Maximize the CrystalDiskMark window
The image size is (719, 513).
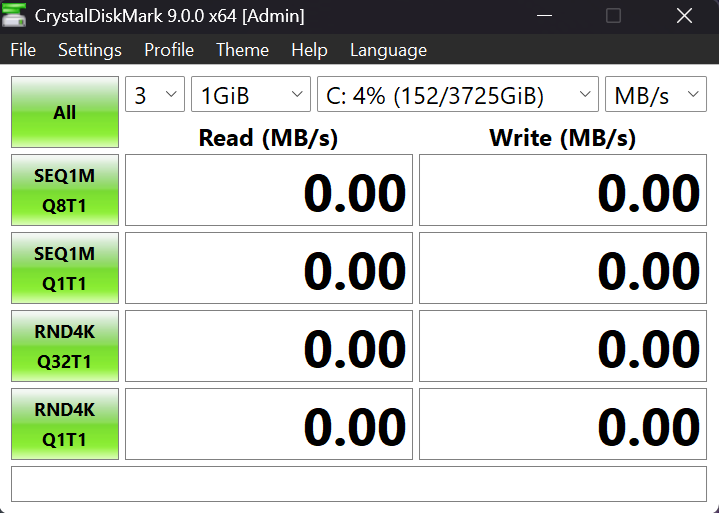coord(613,16)
